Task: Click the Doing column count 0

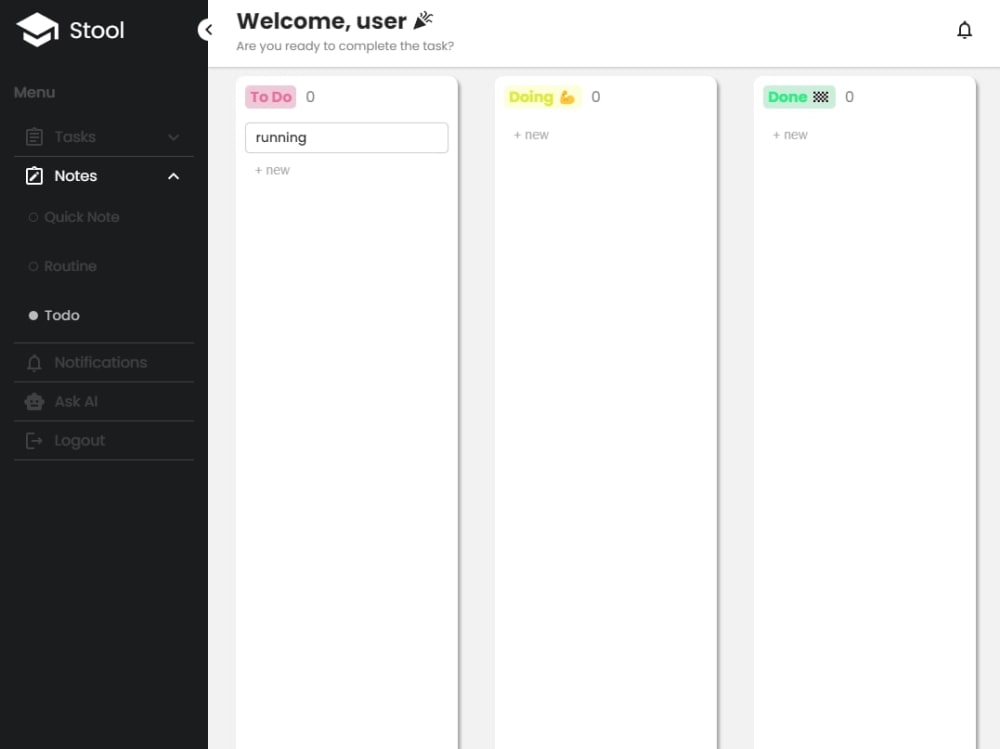Action: pos(596,97)
